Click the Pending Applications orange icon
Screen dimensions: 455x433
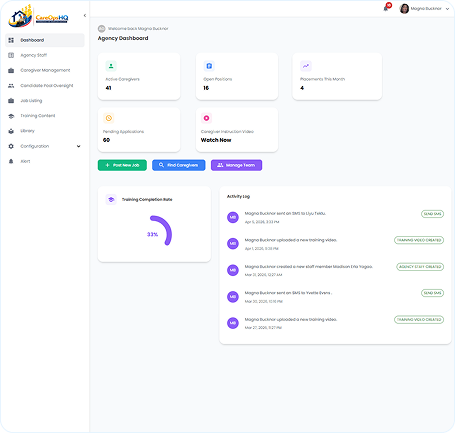click(109, 118)
